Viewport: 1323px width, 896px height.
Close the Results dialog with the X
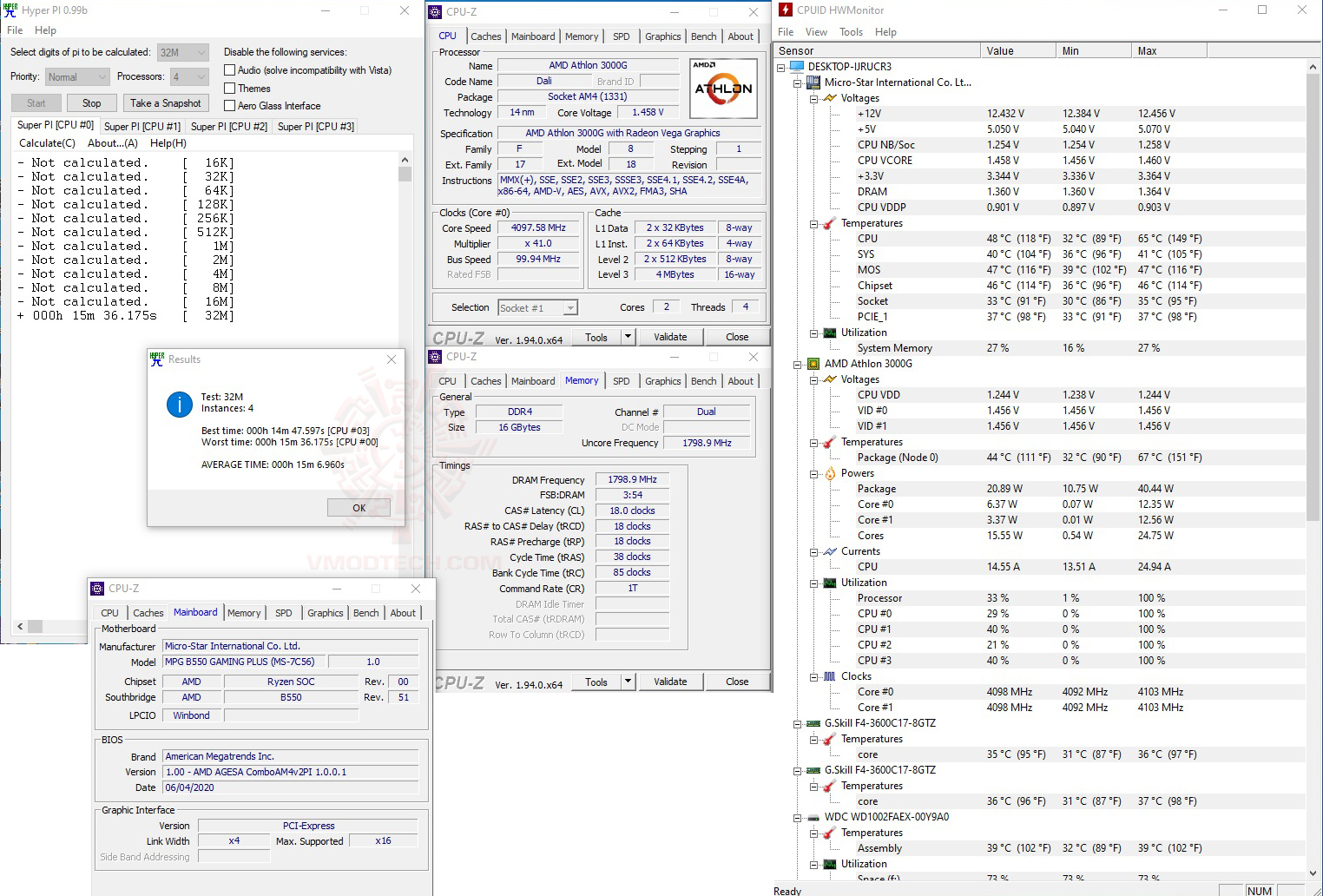tap(392, 359)
